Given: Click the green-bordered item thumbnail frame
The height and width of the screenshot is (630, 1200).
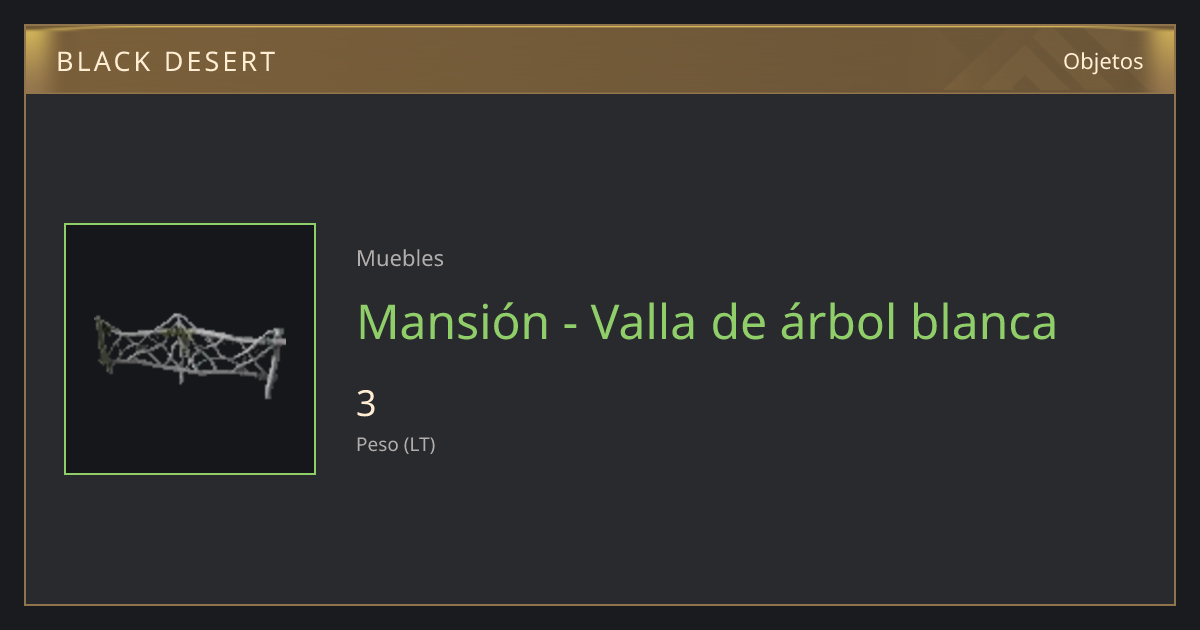Looking at the screenshot, I should (x=190, y=349).
